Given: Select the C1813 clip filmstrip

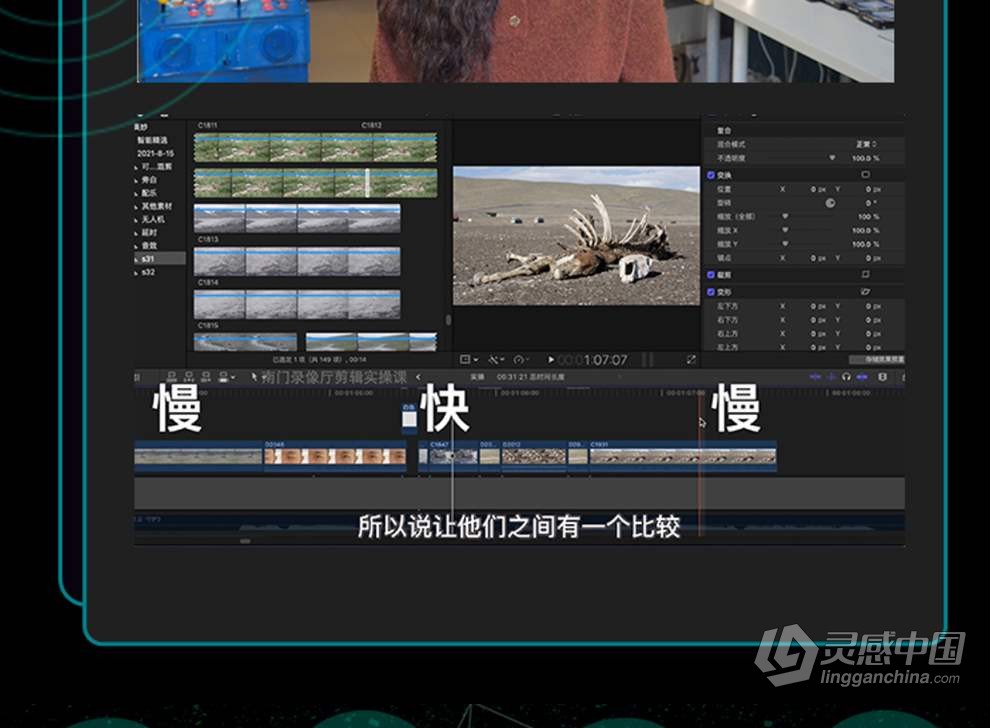Looking at the screenshot, I should (297, 261).
